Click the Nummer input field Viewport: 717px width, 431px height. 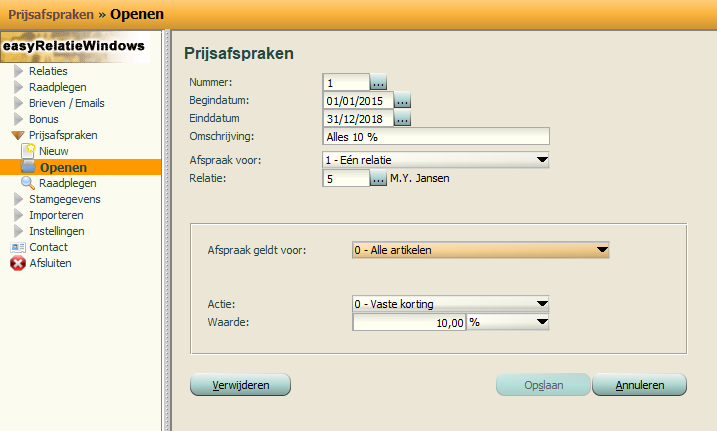coord(346,83)
